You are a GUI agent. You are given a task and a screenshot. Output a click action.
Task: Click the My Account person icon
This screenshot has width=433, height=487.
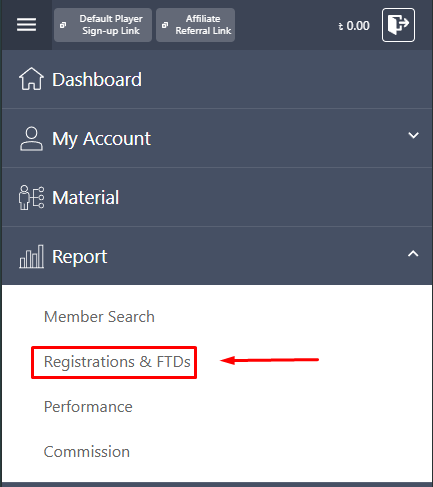tap(31, 139)
